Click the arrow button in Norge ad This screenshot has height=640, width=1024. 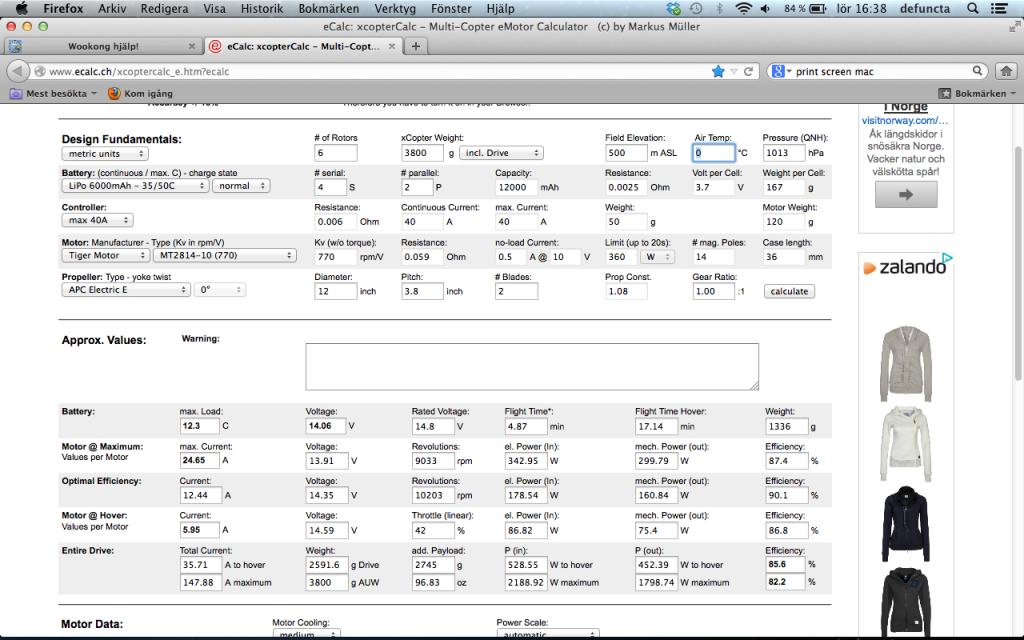click(906, 194)
